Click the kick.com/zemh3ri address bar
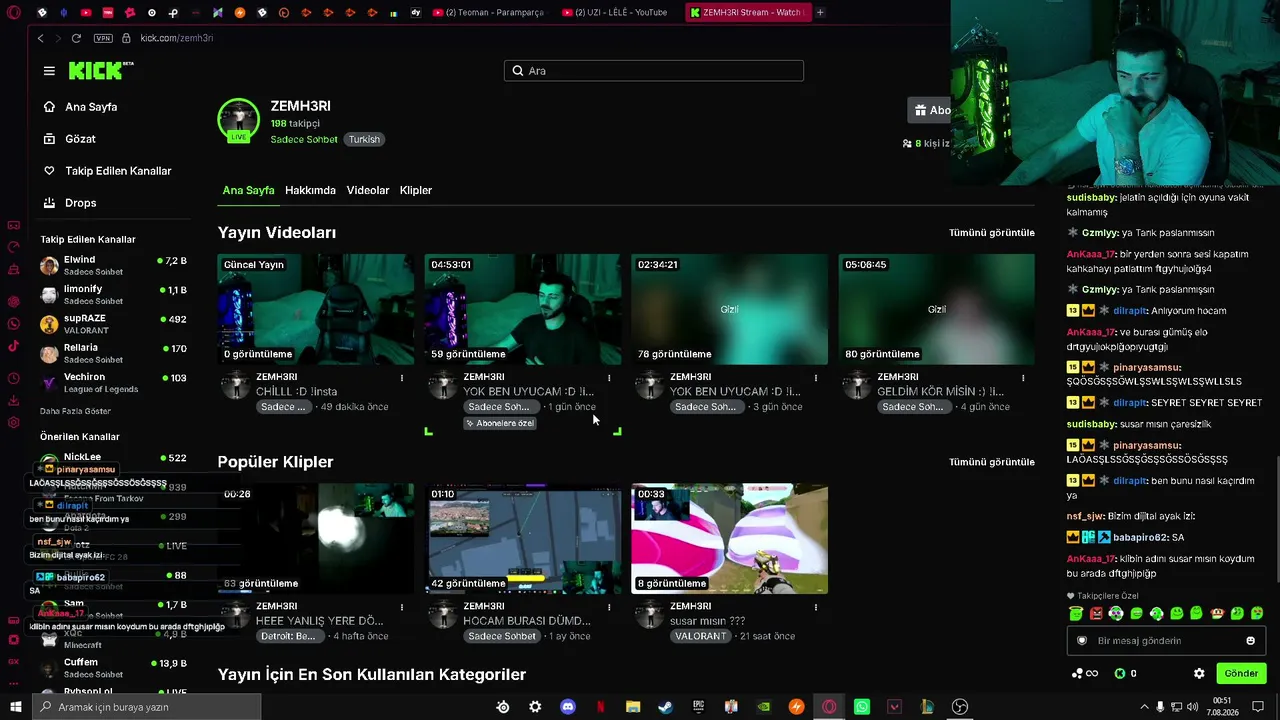Image resolution: width=1280 pixels, height=720 pixels. (177, 38)
